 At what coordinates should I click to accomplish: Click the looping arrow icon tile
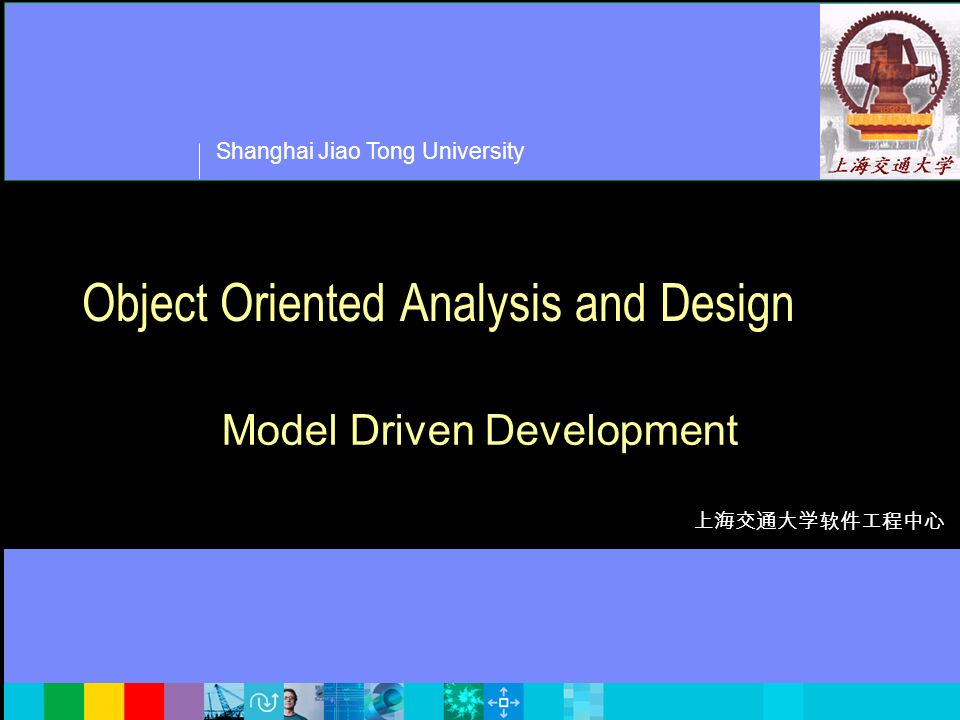pos(264,701)
